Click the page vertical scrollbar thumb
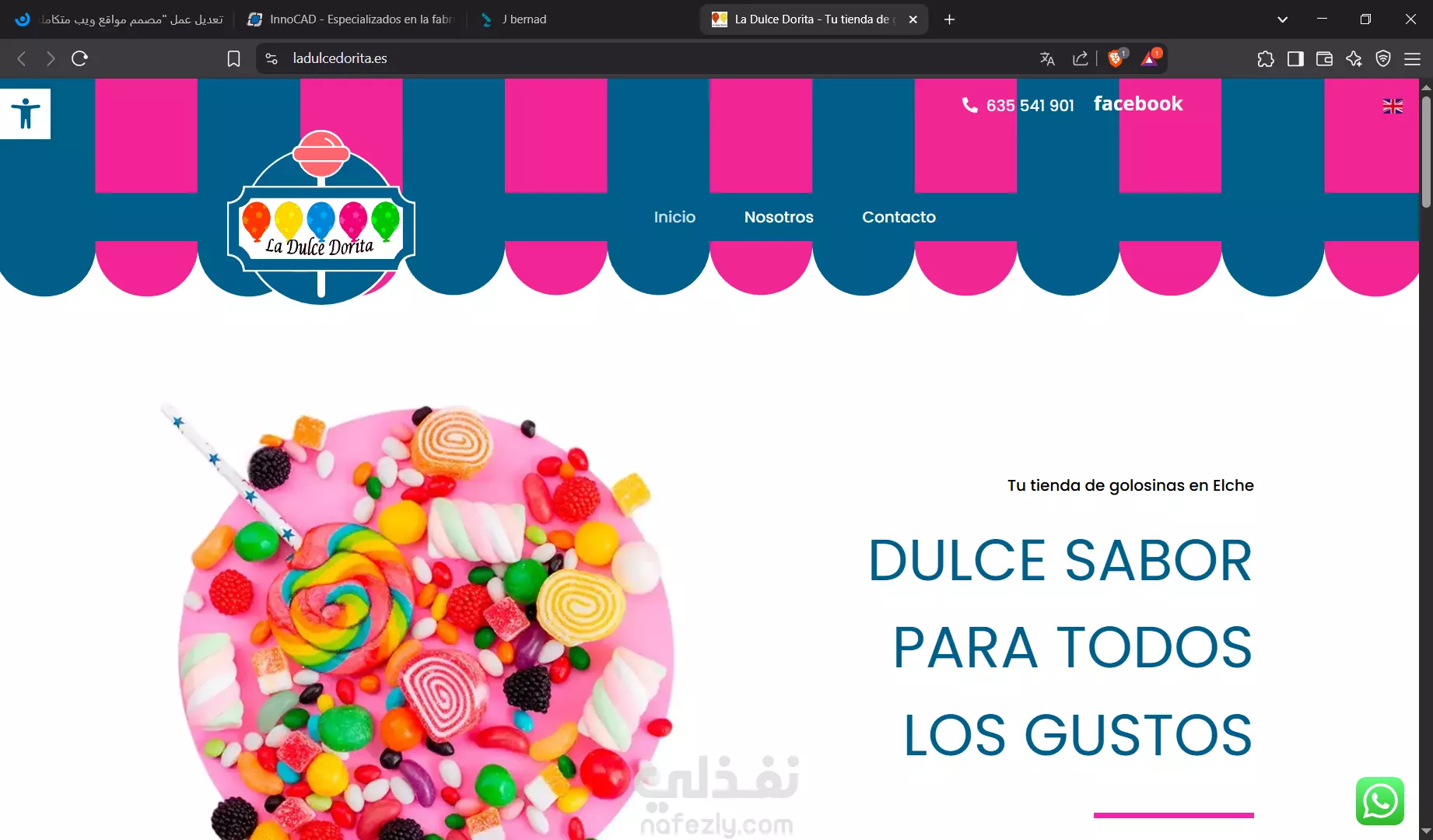This screenshot has width=1433, height=840. click(x=1426, y=152)
